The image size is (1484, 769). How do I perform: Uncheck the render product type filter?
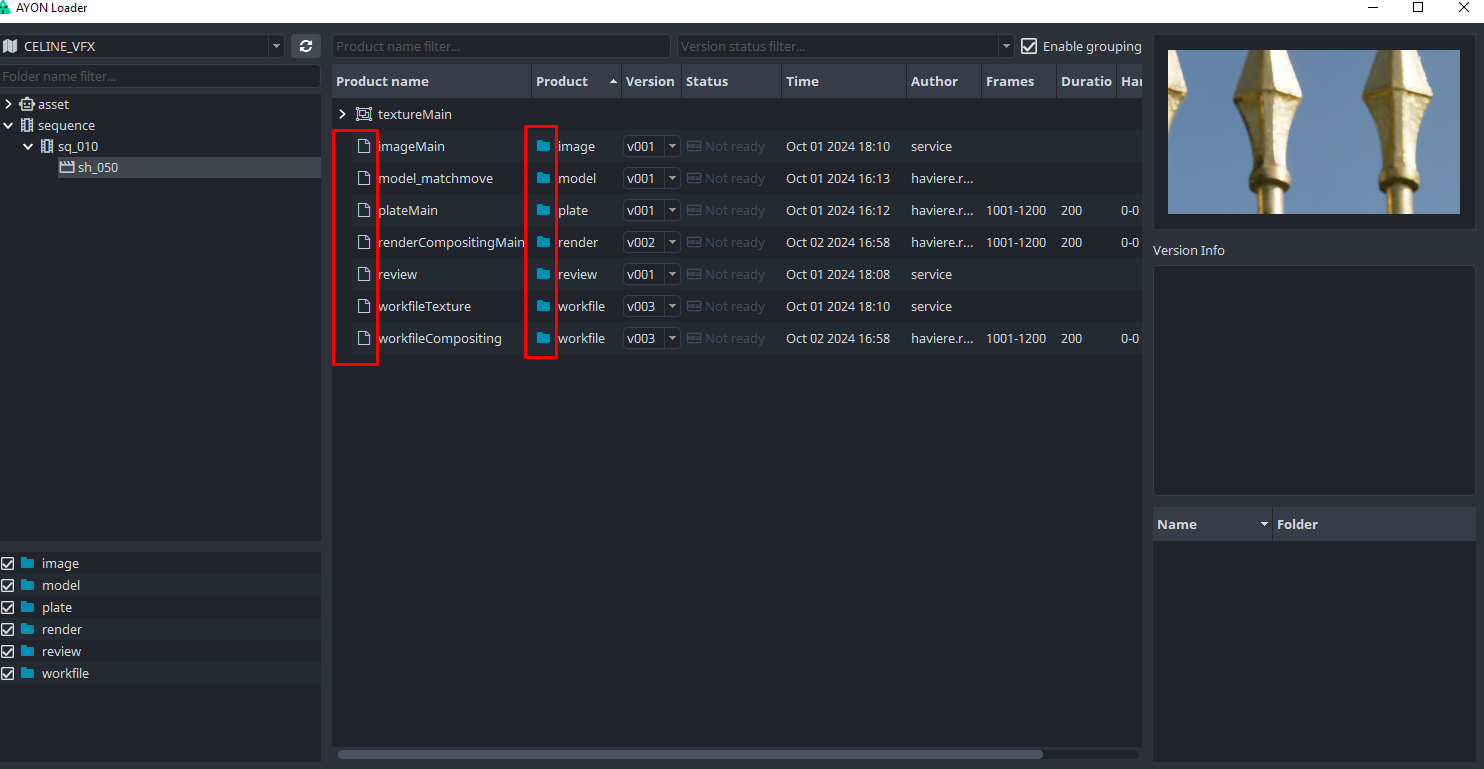coord(8,629)
